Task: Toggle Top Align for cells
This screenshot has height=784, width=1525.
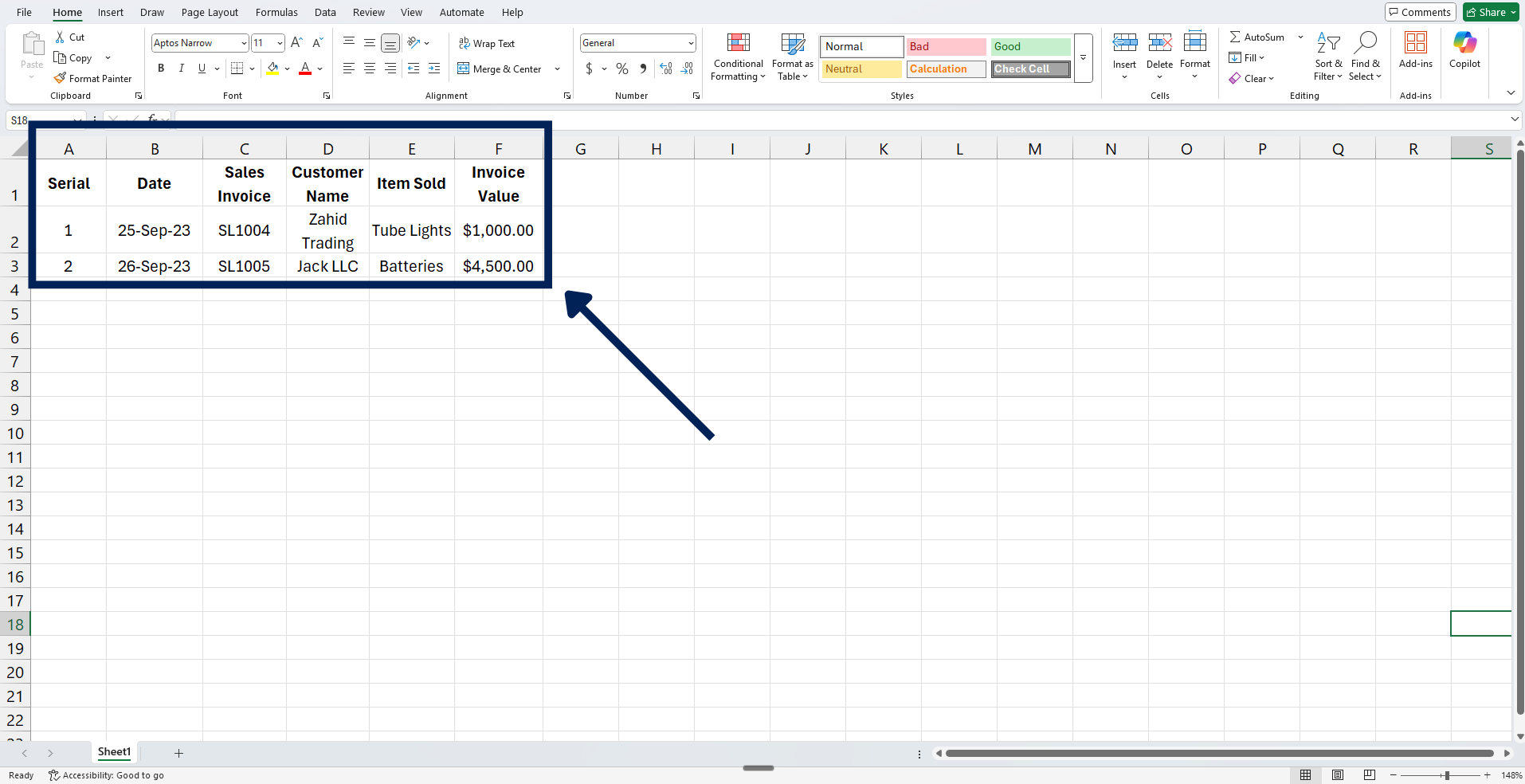Action: tap(349, 43)
